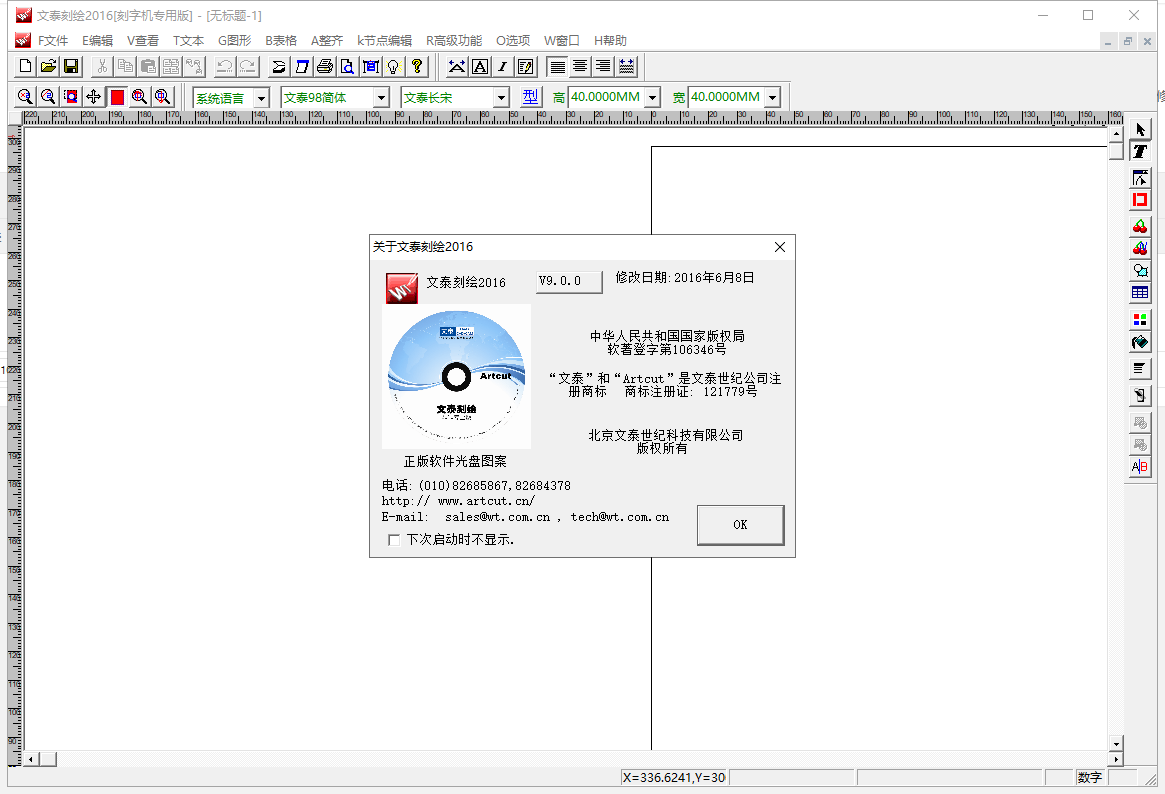The image size is (1165, 794).
Task: Open the H帮助 menu
Action: click(x=610, y=41)
